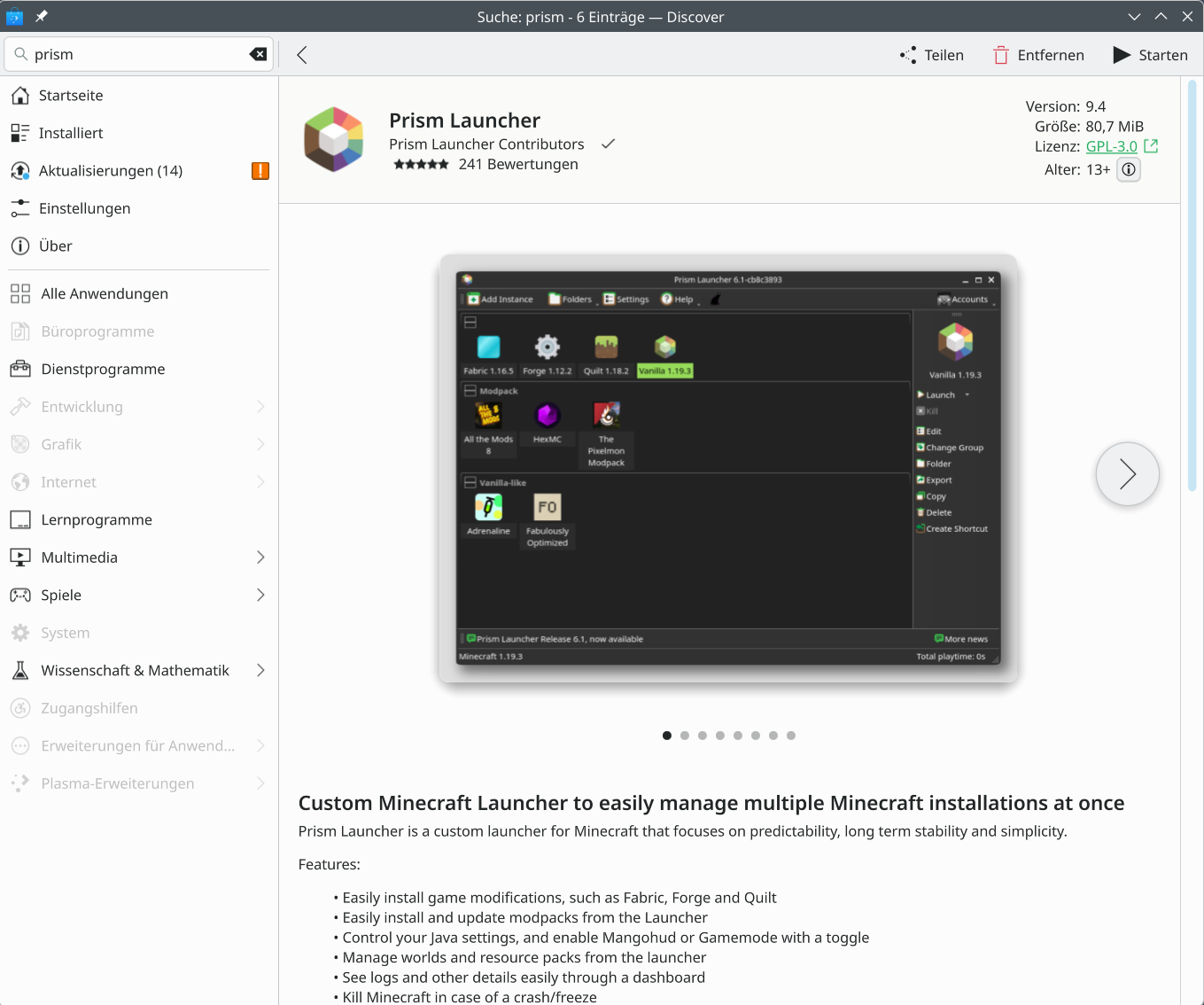
Task: Open the GPL-3.0 license link
Action: coord(1112,146)
